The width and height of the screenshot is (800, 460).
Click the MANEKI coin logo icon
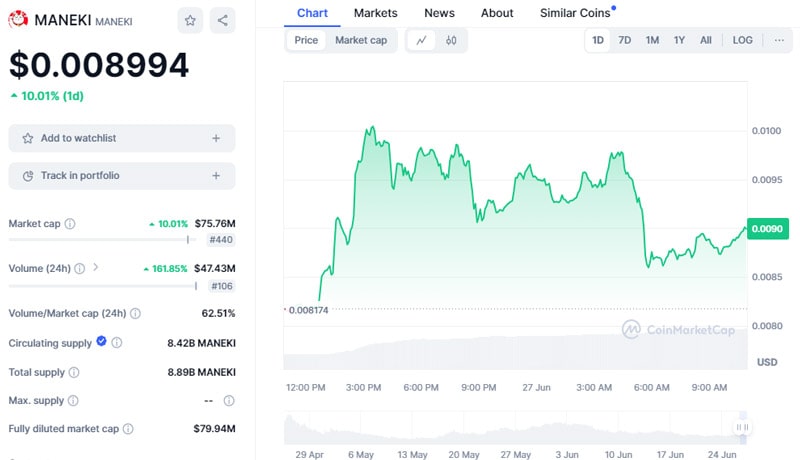point(18,19)
